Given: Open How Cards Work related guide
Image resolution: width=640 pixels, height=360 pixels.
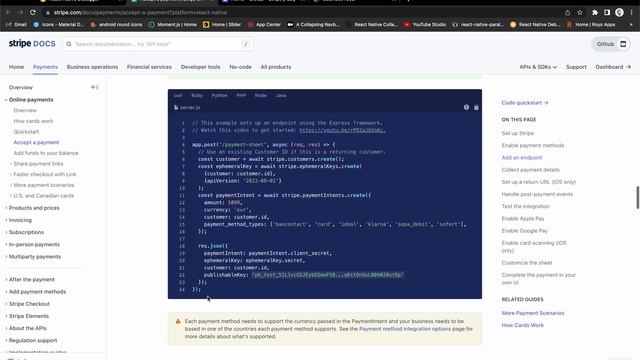Looking at the screenshot, I should (x=522, y=325).
